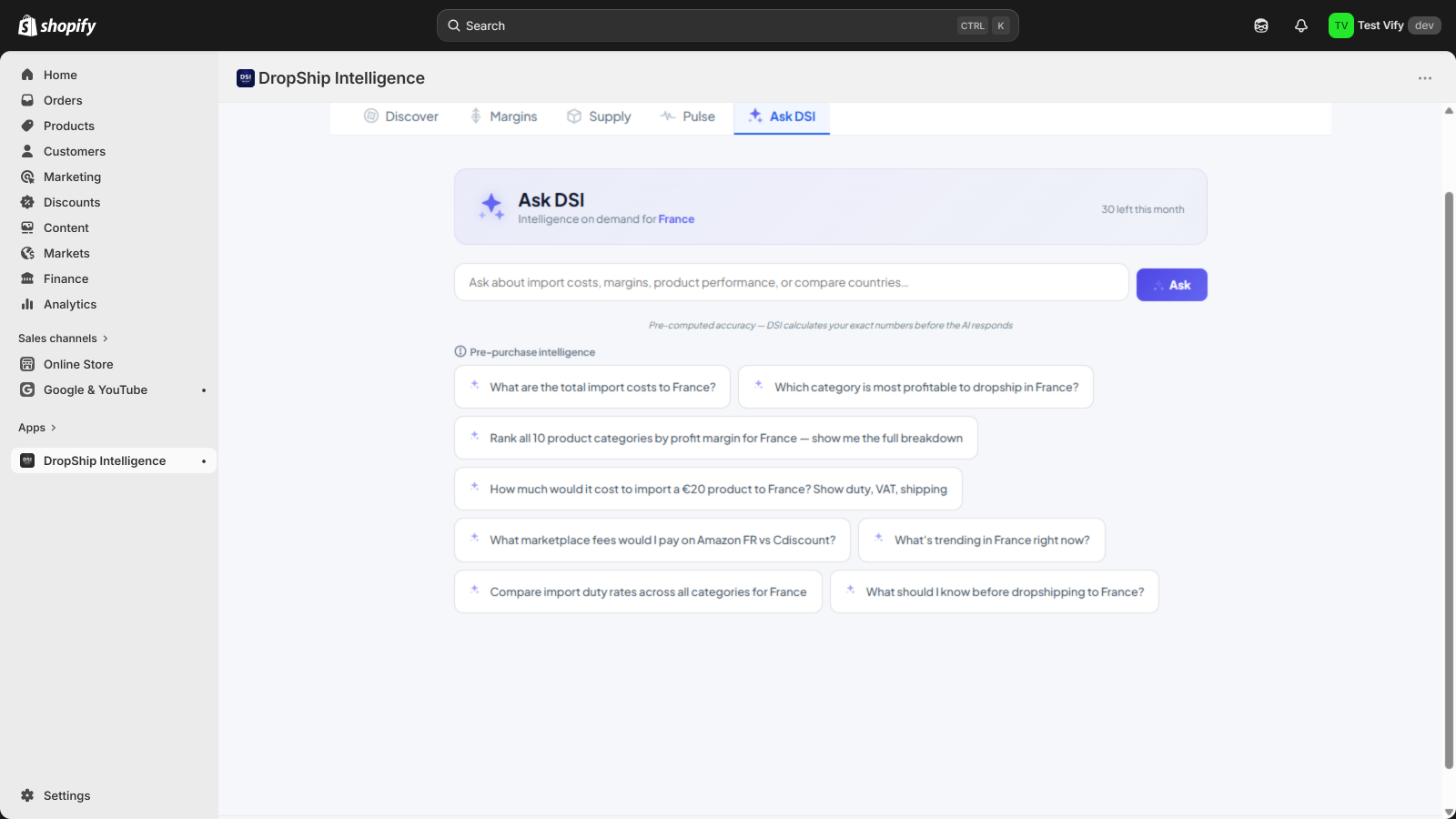Viewport: 1456px width, 819px height.
Task: Click the pin dot next to Google & YouTube
Action: (204, 390)
